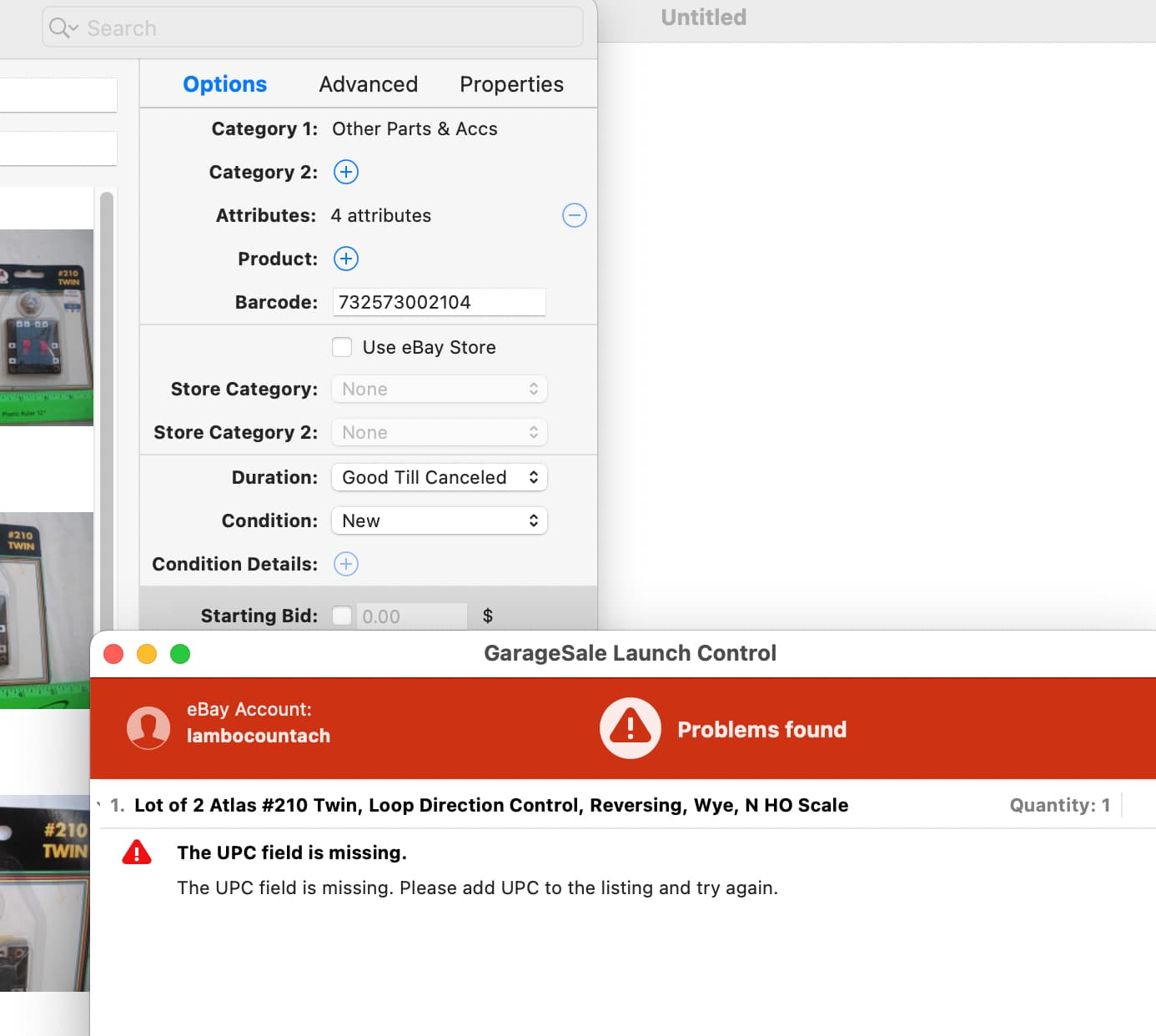This screenshot has width=1156, height=1036.
Task: Zoom the Launch Control window green button
Action: [x=180, y=654]
